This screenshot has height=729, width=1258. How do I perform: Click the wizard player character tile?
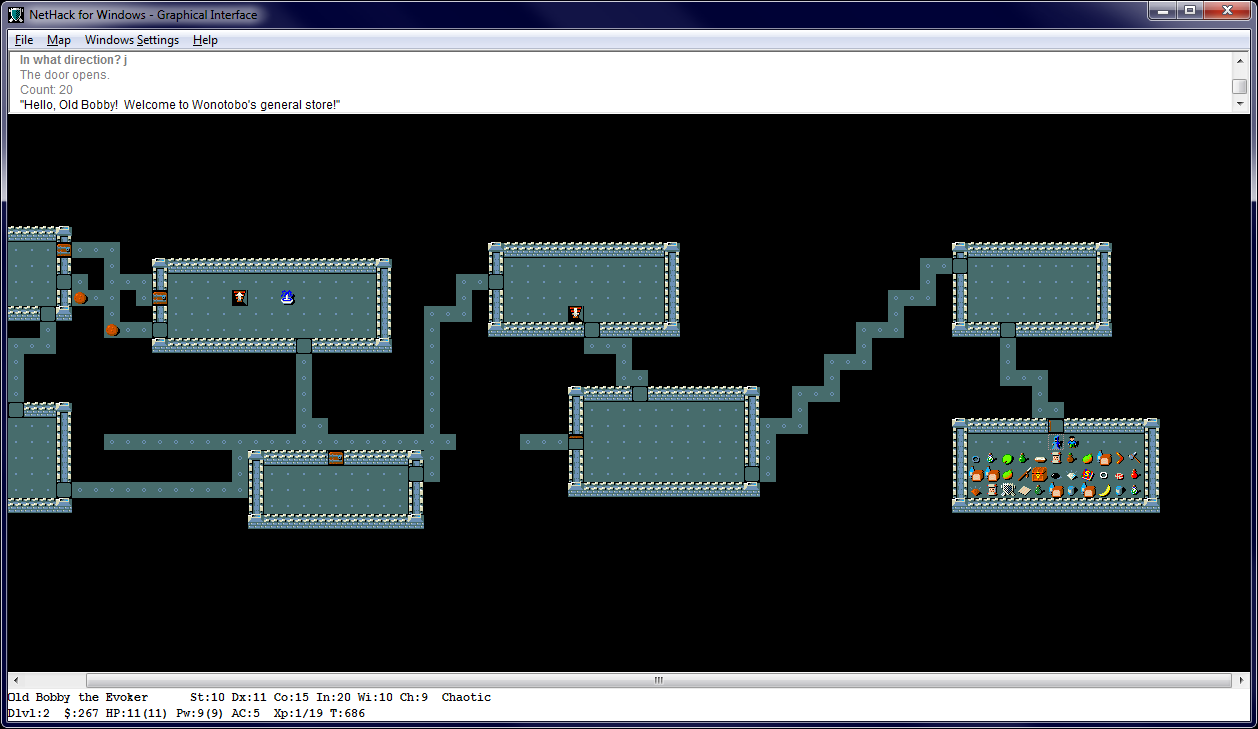(x=1056, y=442)
